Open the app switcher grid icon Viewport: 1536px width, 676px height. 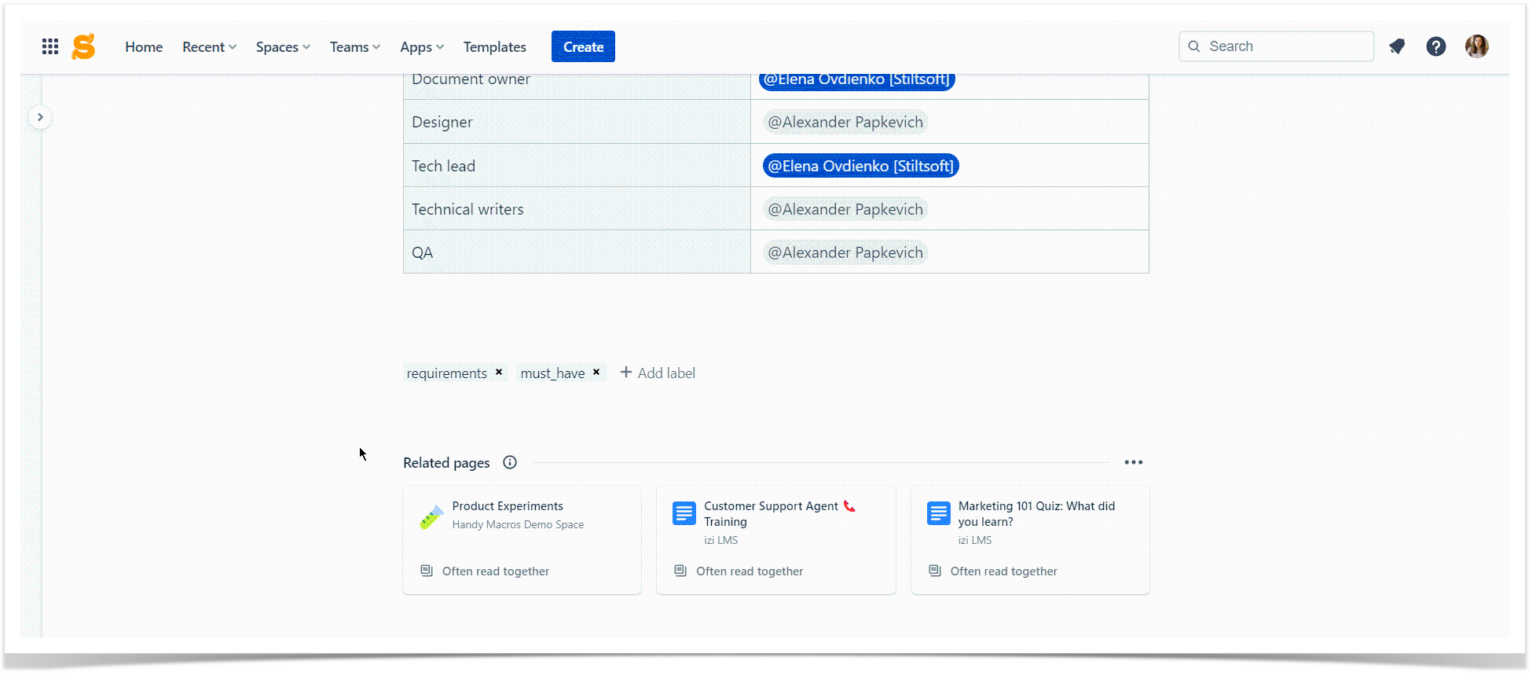point(50,46)
